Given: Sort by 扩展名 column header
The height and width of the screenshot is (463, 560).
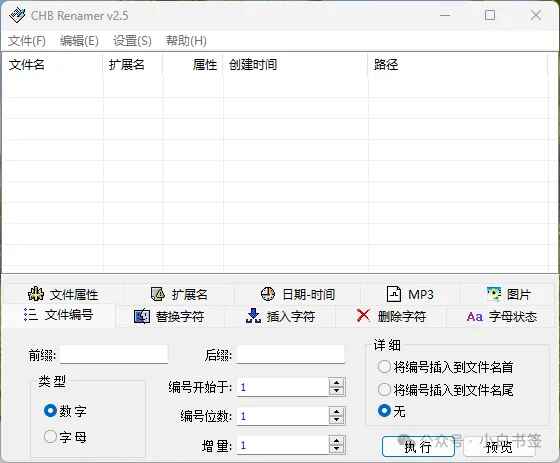Looking at the screenshot, I should 133,65.
